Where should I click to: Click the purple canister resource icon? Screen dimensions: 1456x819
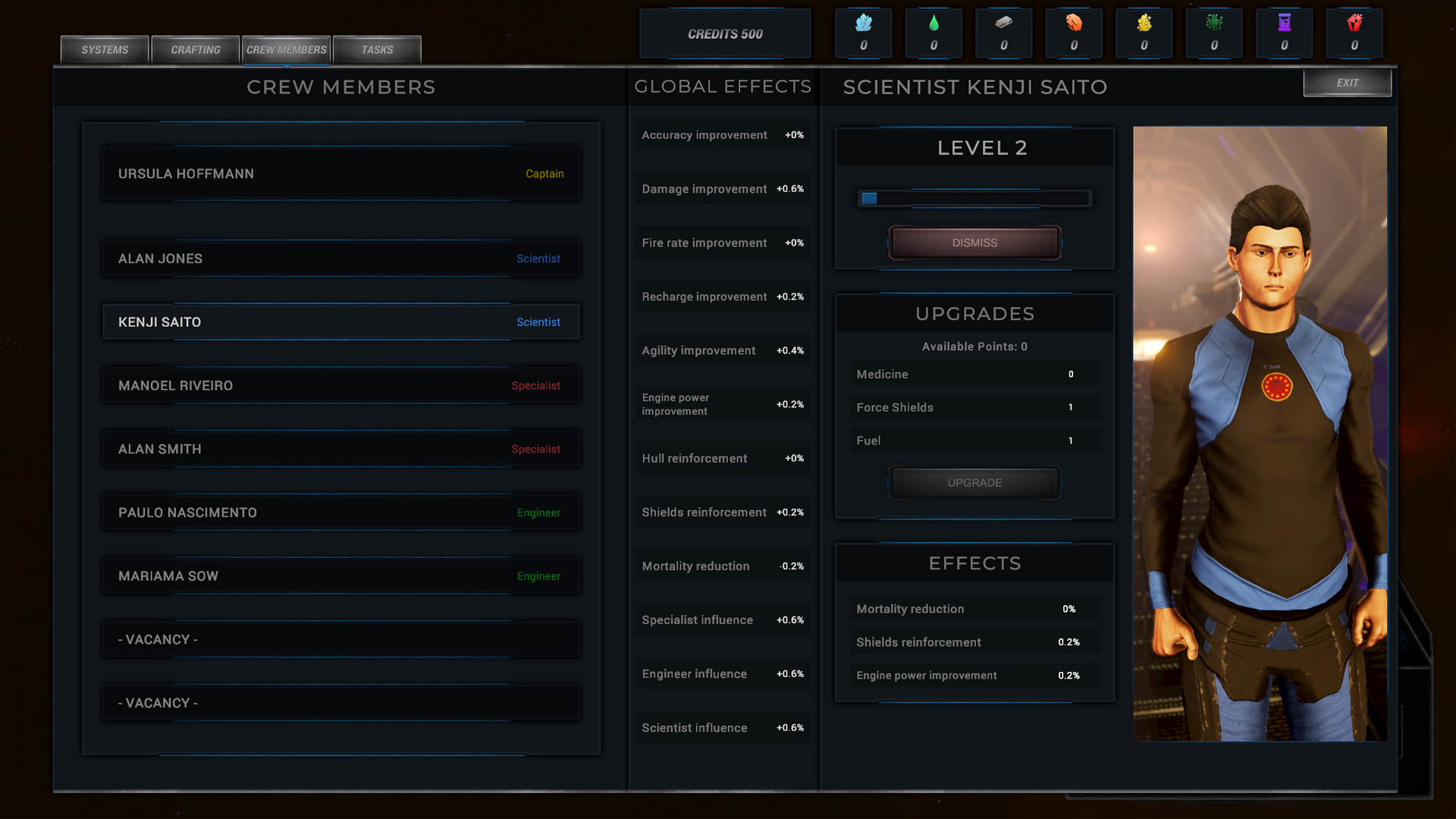point(1284,23)
